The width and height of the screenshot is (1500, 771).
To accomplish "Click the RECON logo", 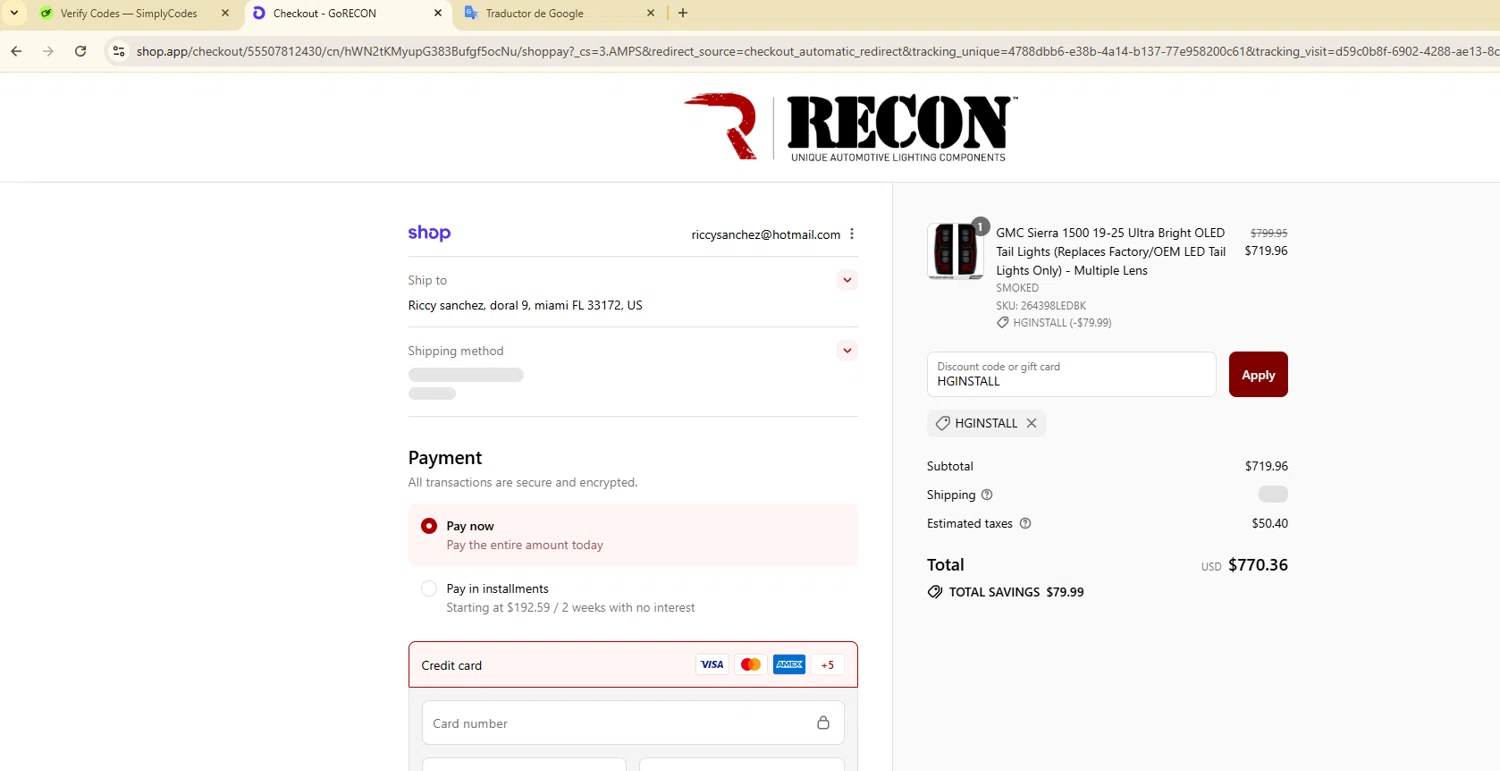I will (x=850, y=128).
